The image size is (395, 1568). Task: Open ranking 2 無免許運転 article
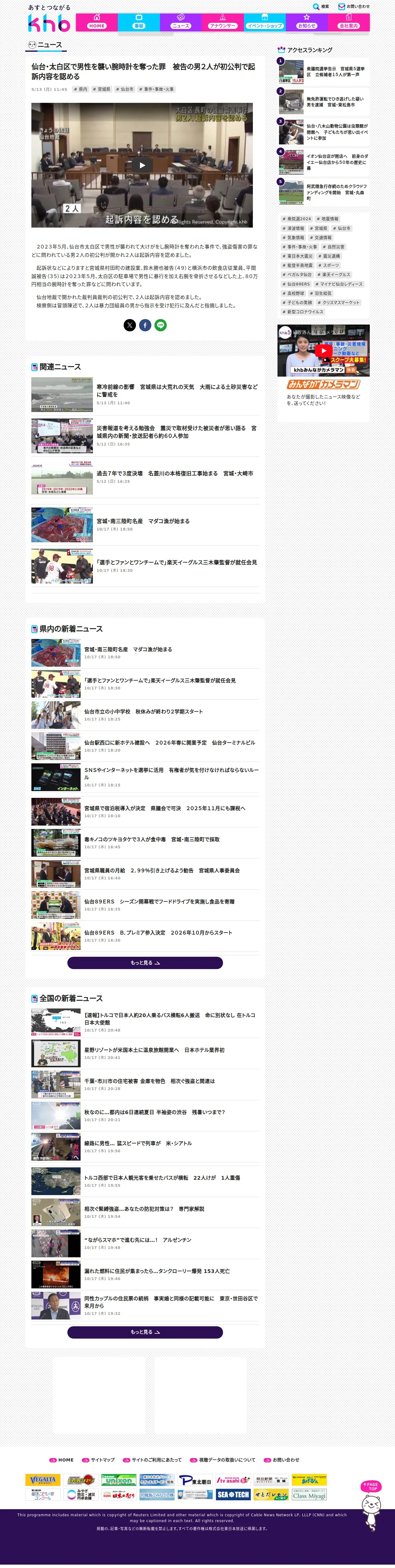(x=323, y=102)
